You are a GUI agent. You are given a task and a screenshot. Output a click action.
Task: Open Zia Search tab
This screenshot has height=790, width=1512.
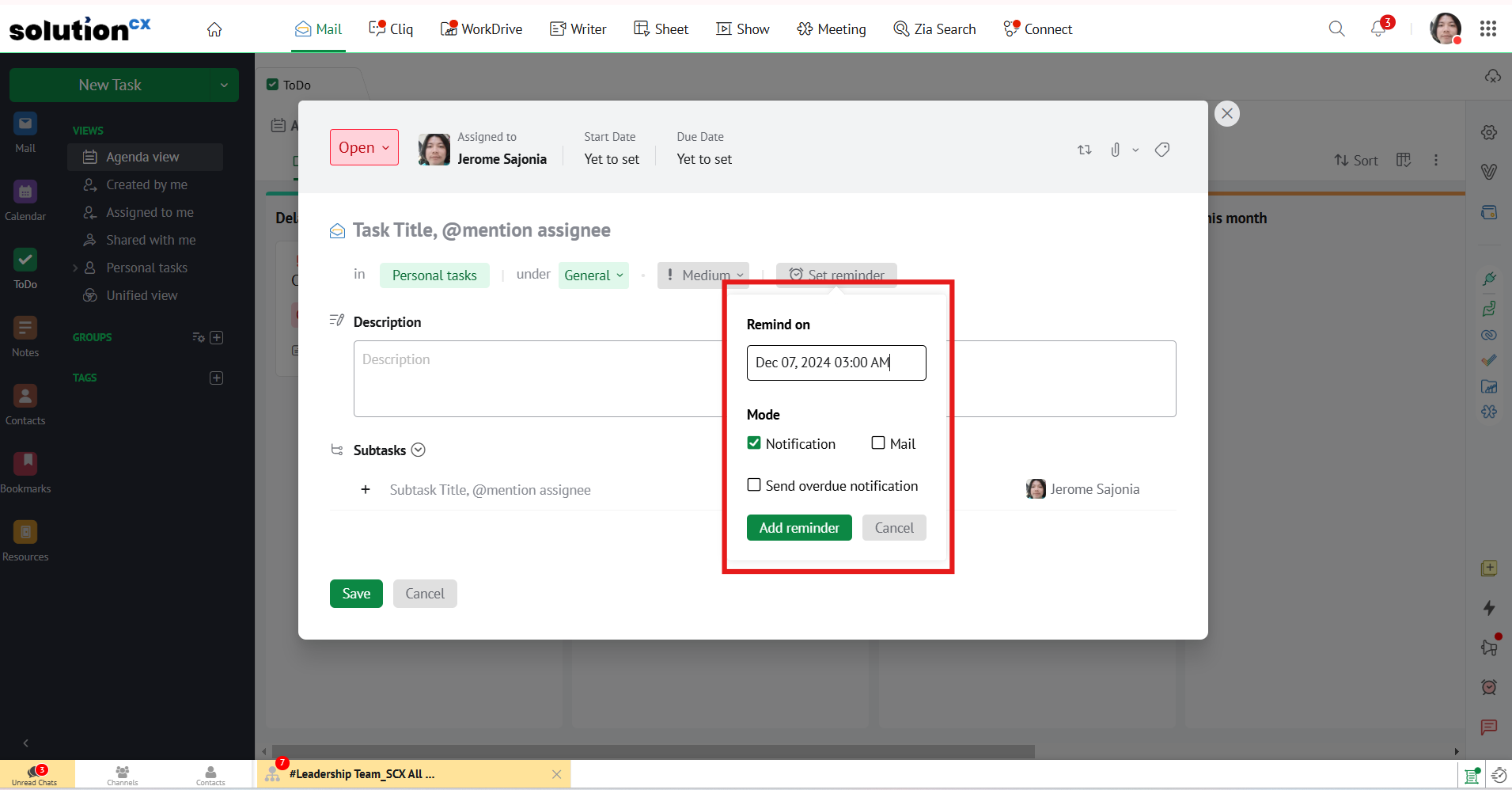934,29
